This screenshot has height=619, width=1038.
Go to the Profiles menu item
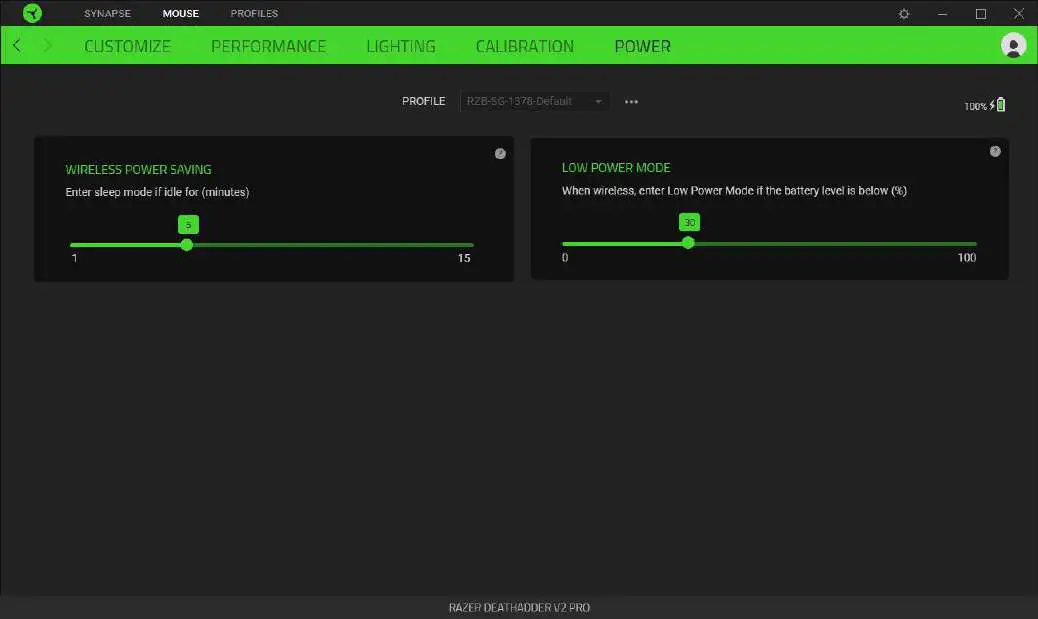253,13
